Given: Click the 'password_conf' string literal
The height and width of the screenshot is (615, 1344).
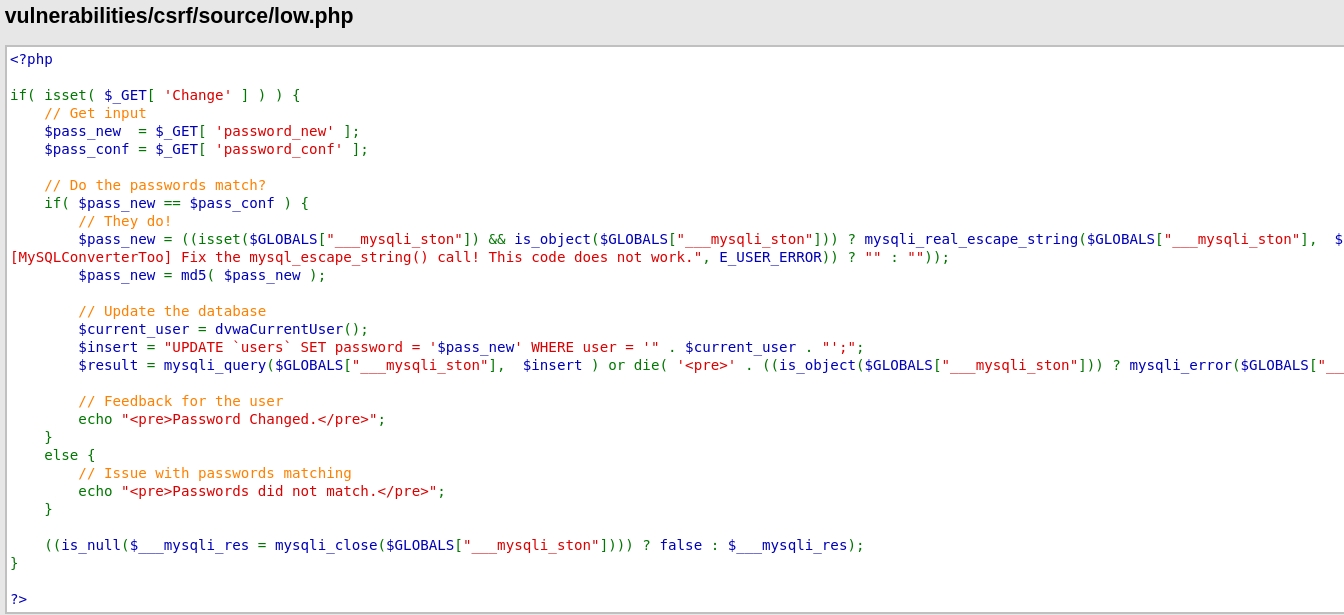Looking at the screenshot, I should pyautogui.click(x=278, y=149).
